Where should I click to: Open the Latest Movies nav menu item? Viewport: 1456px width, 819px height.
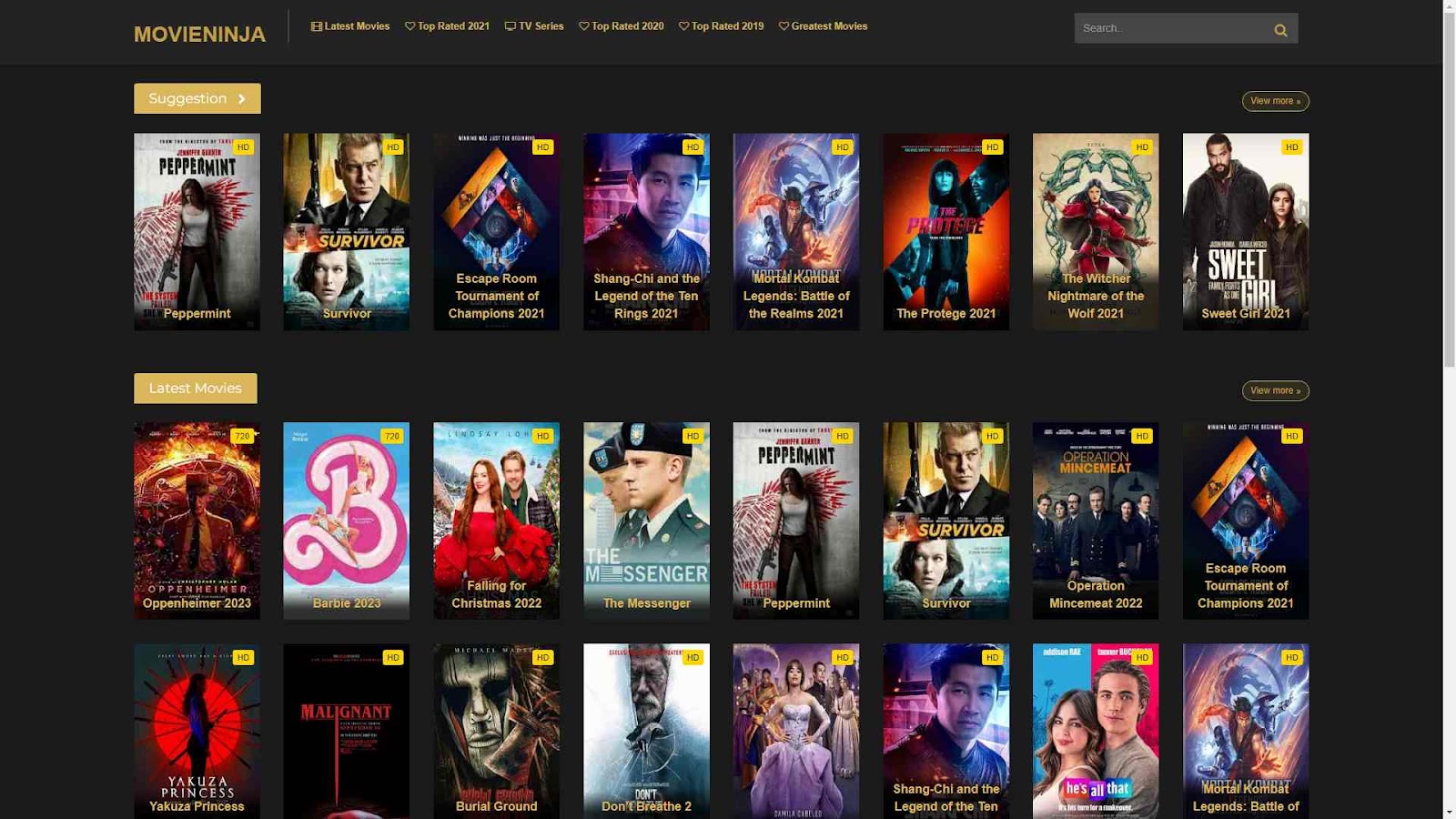350,26
